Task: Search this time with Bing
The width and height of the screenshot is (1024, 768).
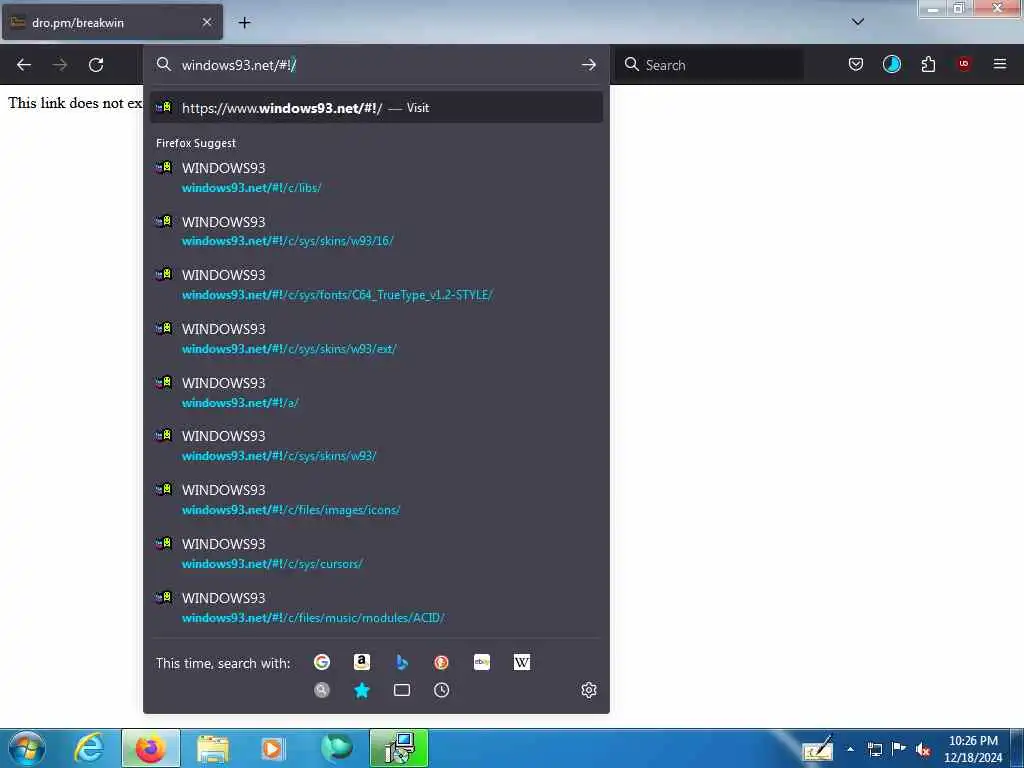Action: click(402, 662)
